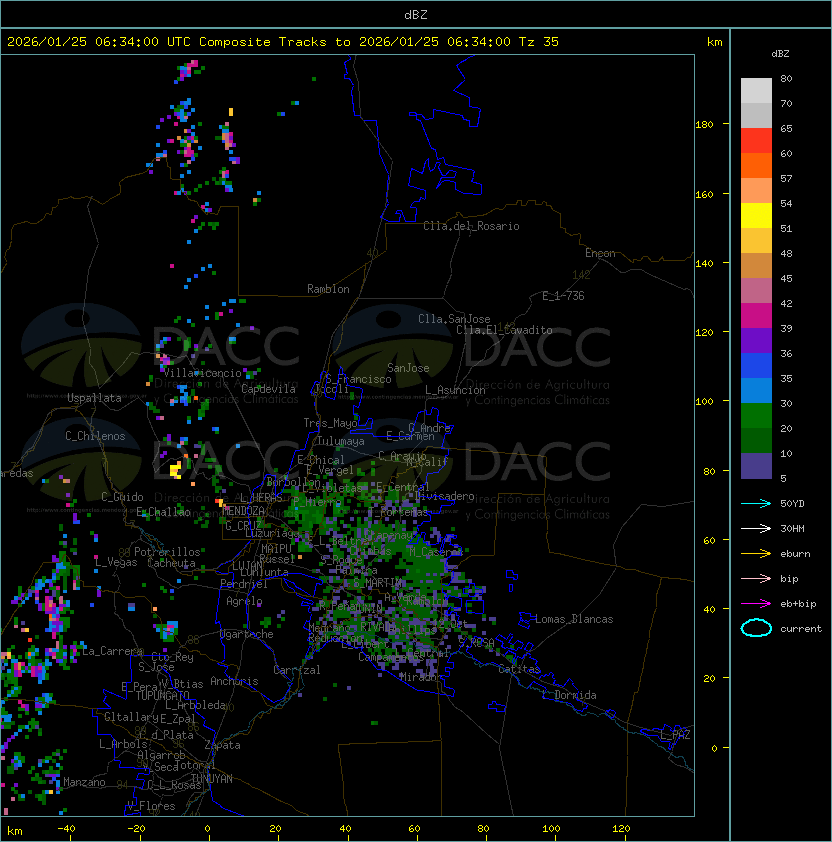This screenshot has height=842, width=832.
Task: Click the 'Carrizal' map label
Action: pos(296,670)
